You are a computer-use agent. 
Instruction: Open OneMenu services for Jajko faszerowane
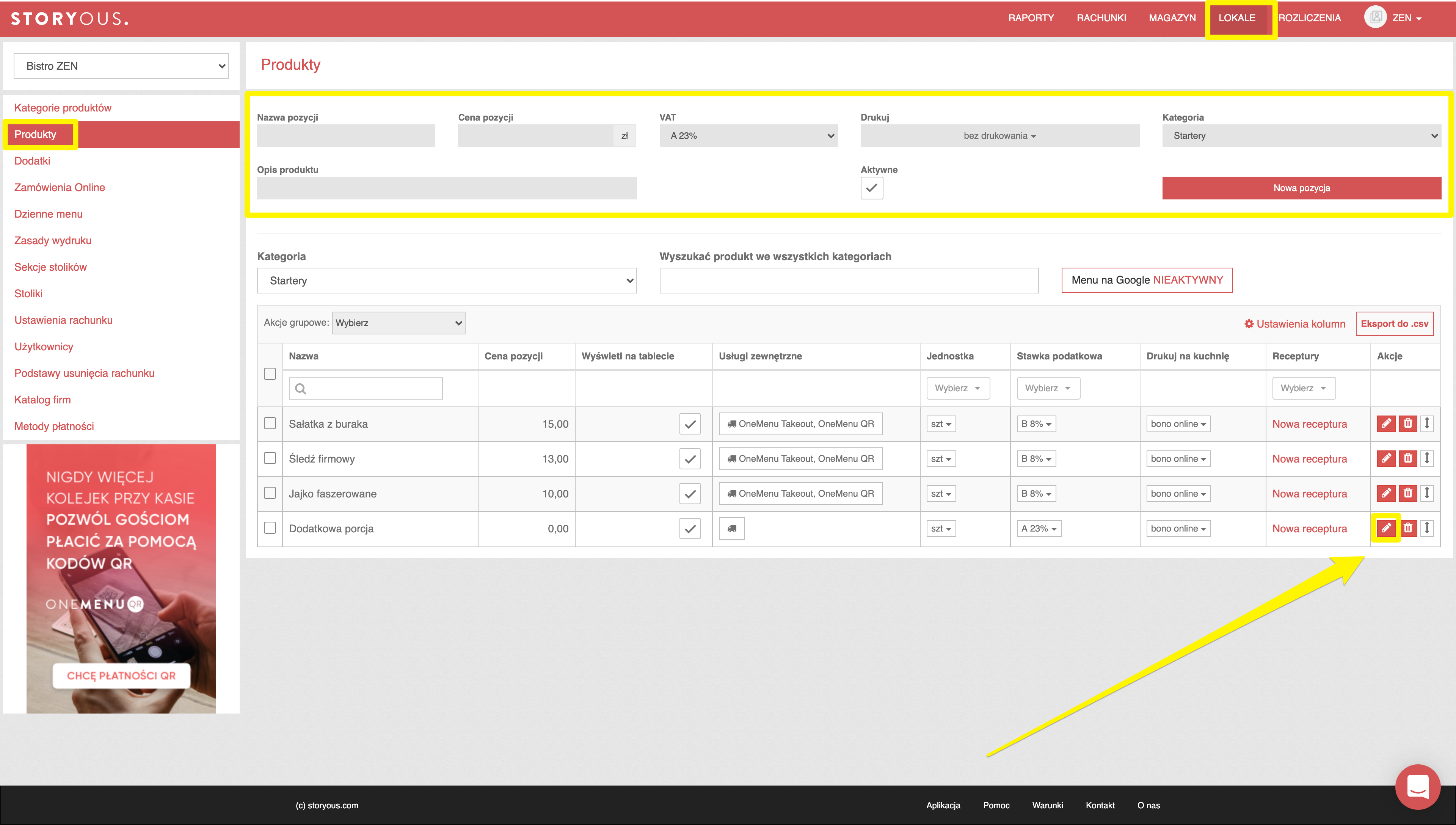coord(800,494)
